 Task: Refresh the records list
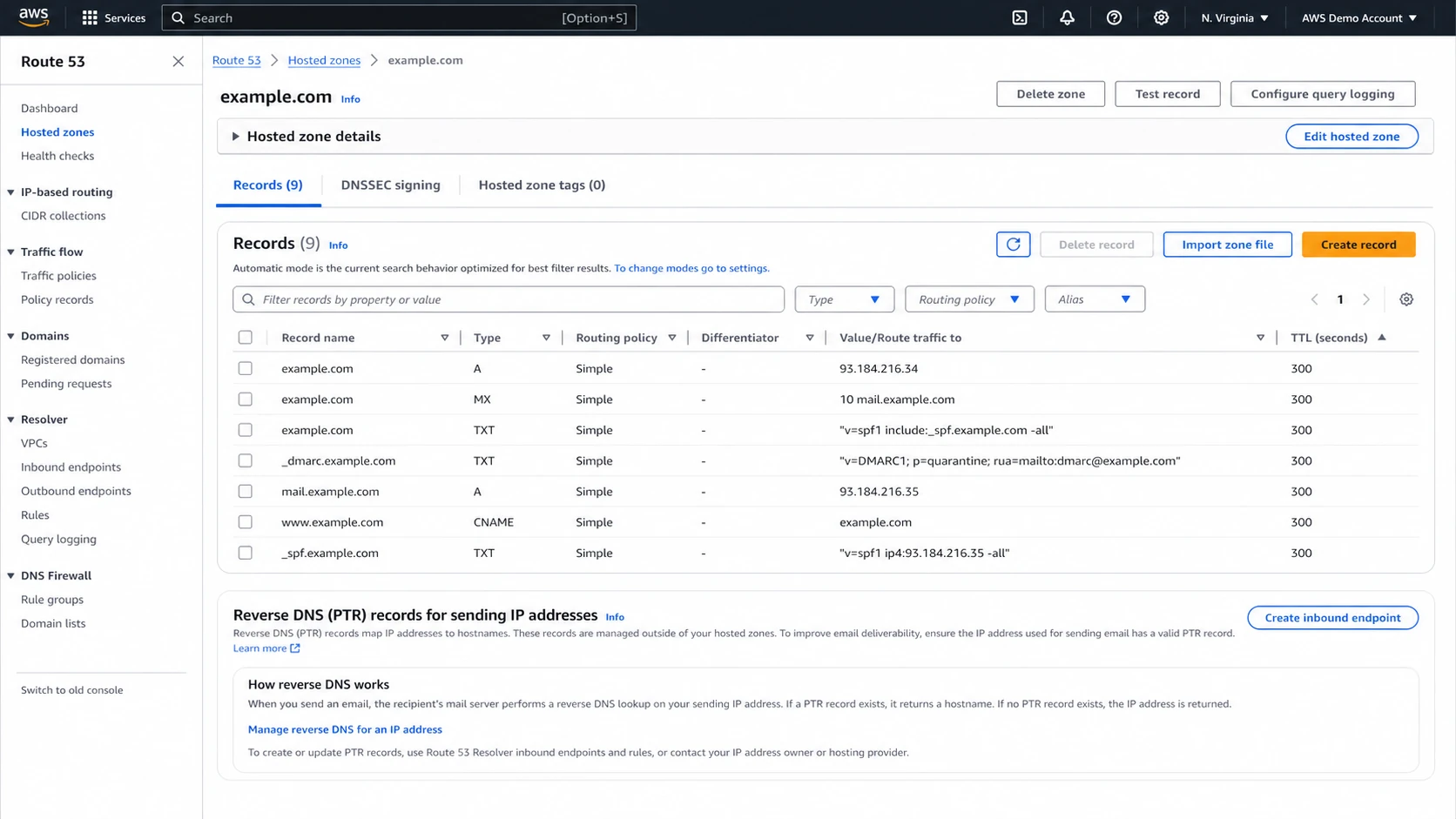1013,245
